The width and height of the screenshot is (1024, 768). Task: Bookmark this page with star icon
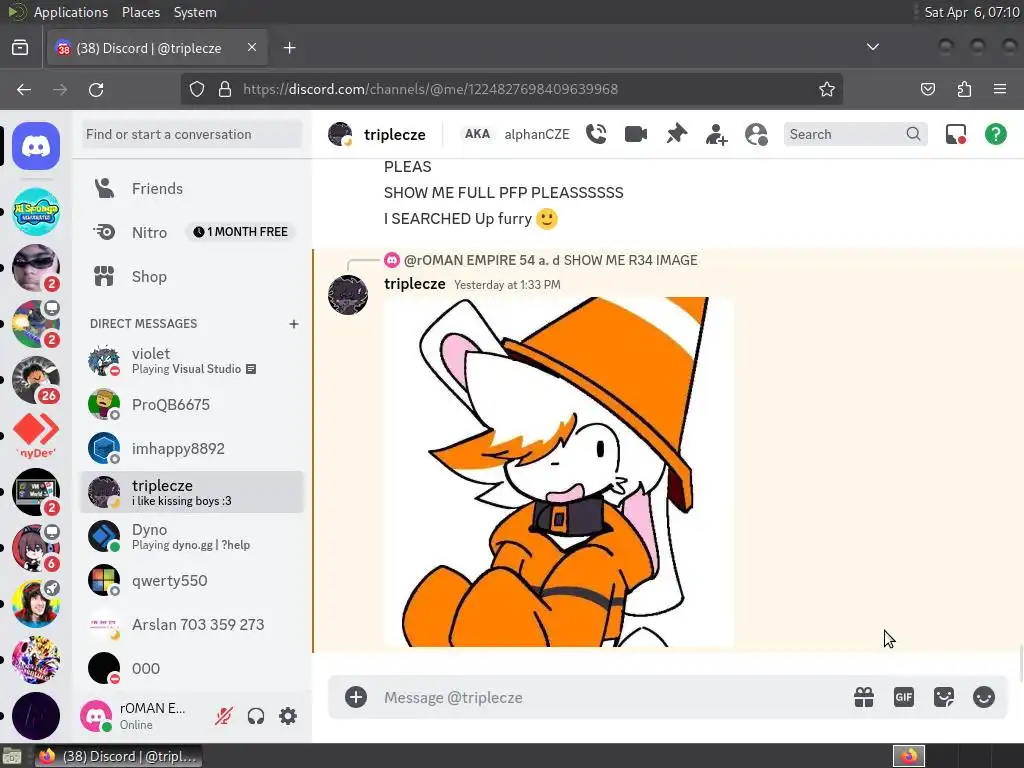pyautogui.click(x=826, y=89)
